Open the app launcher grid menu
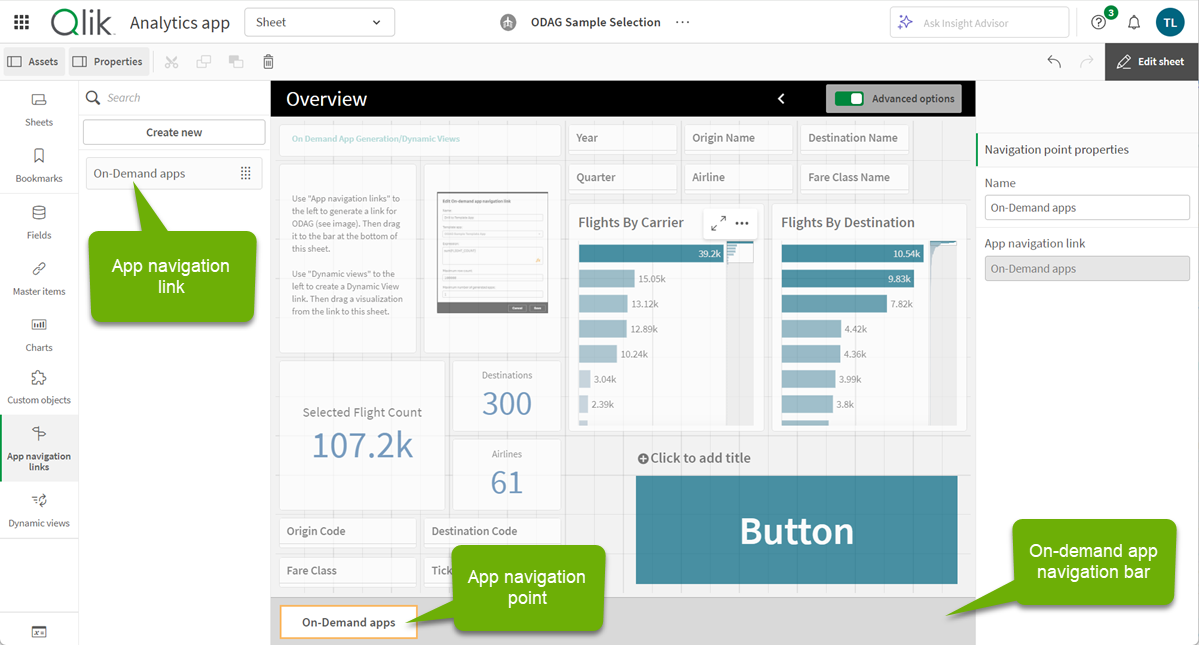The image size is (1199, 645). [x=21, y=22]
